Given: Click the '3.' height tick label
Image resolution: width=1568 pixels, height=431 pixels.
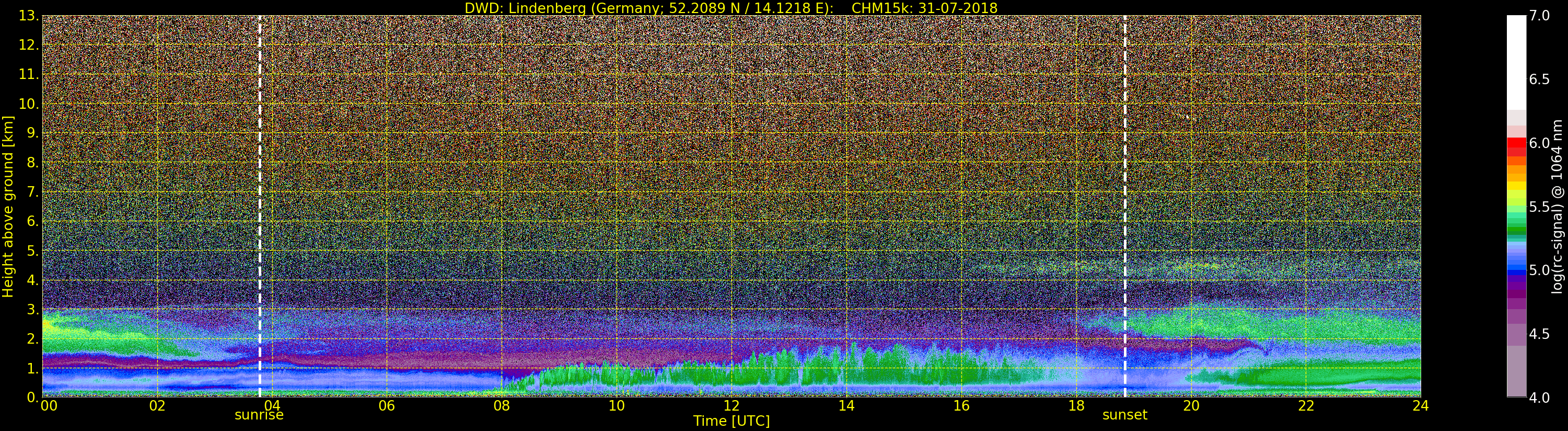Looking at the screenshot, I should pos(33,310).
